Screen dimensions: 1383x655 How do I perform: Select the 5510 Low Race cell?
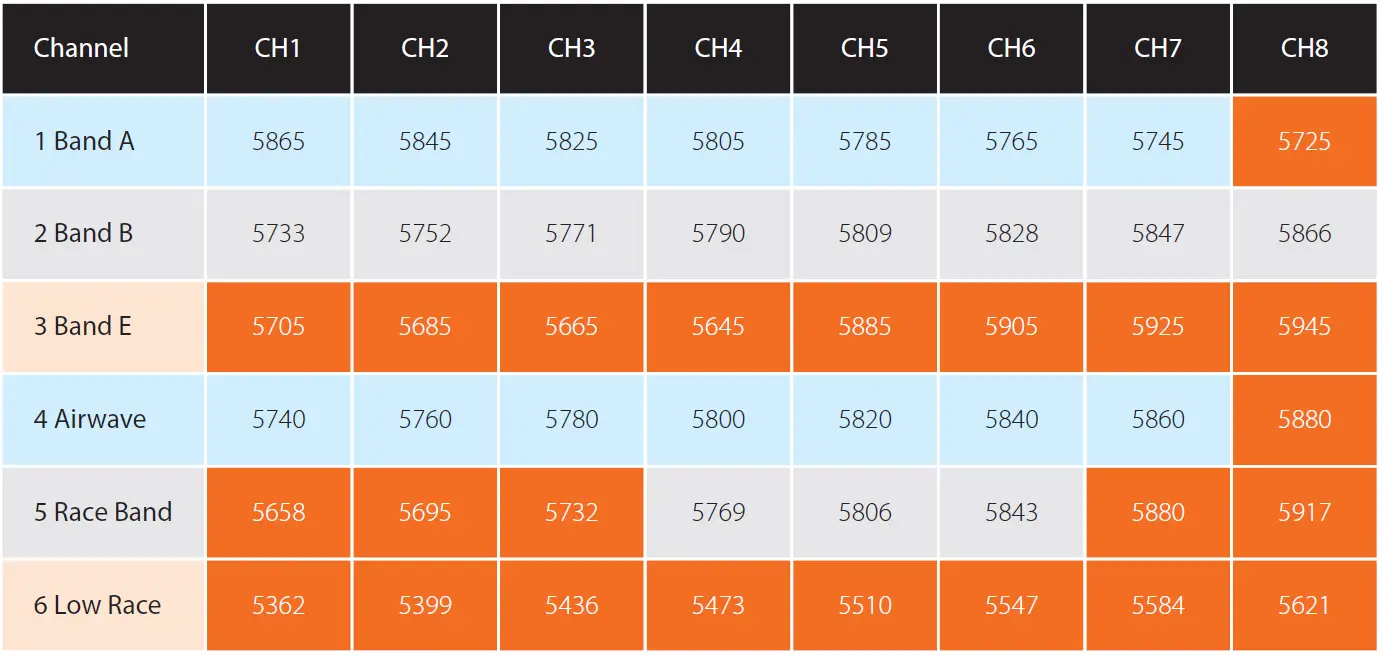tap(865, 605)
